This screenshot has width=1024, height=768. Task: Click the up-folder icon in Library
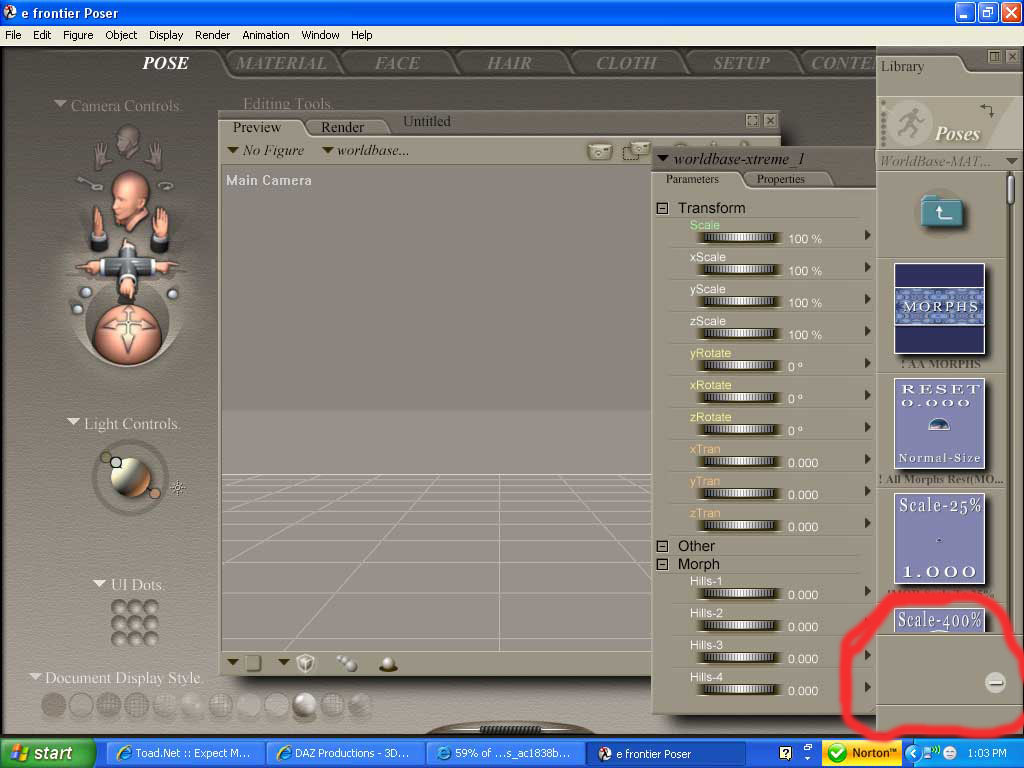click(940, 211)
